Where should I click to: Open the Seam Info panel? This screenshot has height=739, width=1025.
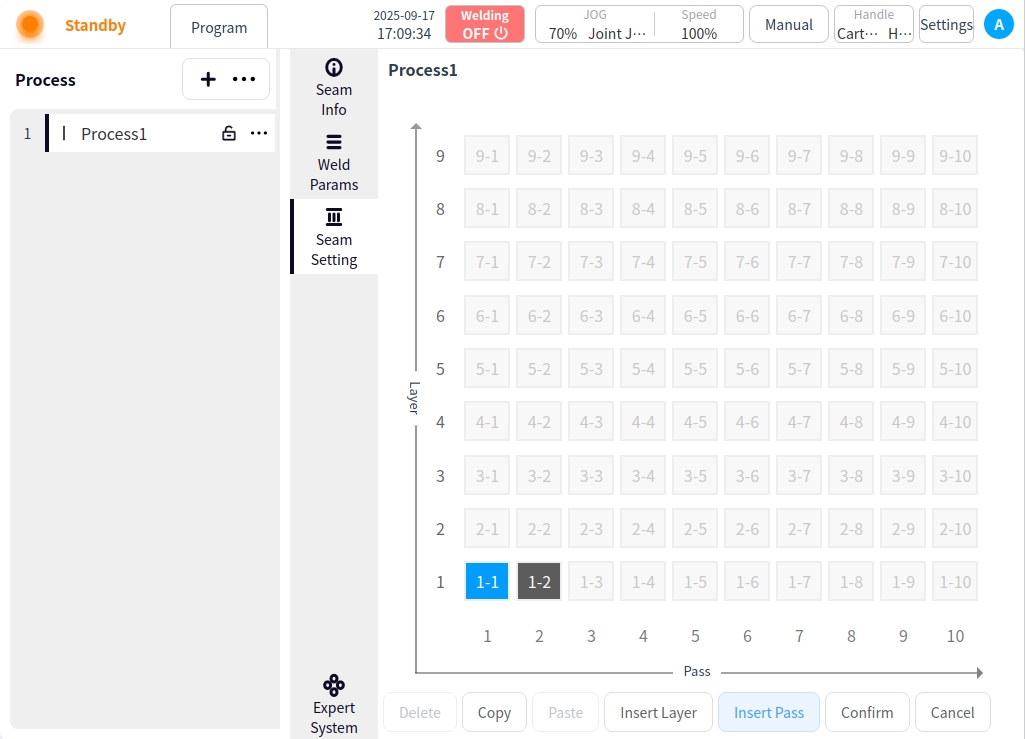334,87
